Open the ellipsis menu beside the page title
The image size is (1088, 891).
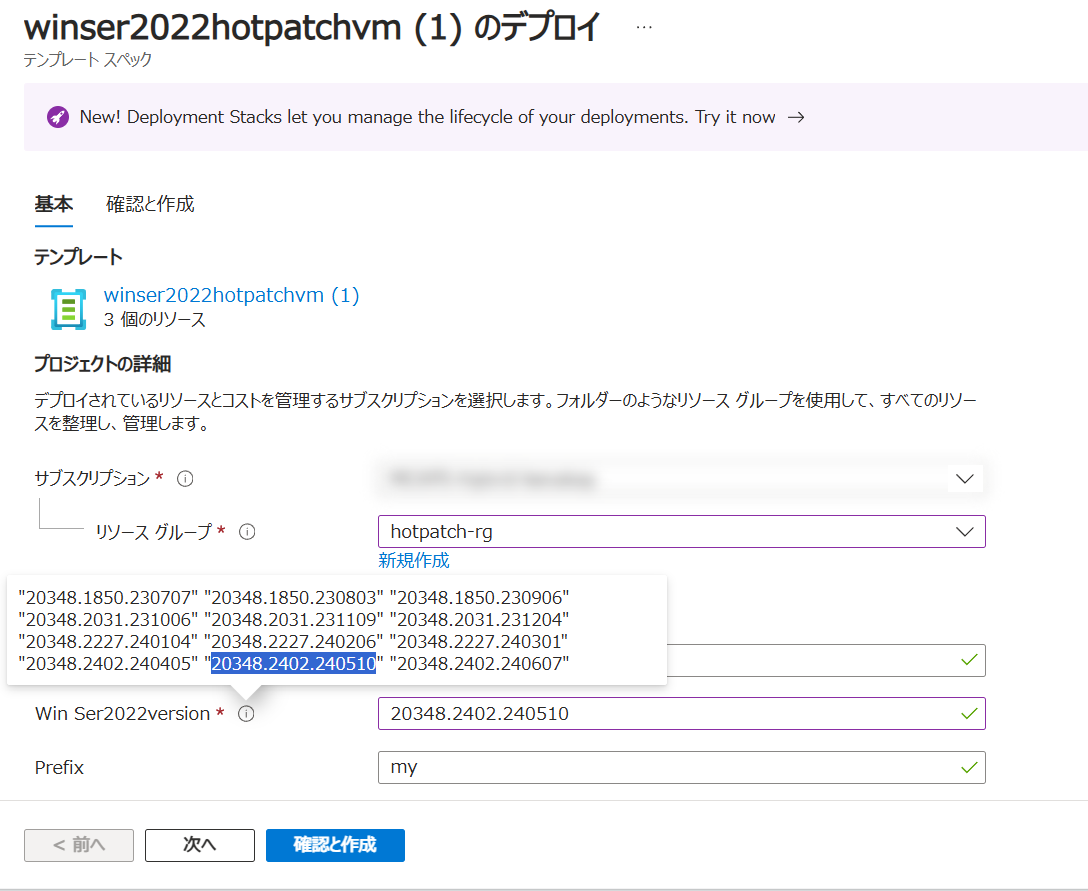644,28
